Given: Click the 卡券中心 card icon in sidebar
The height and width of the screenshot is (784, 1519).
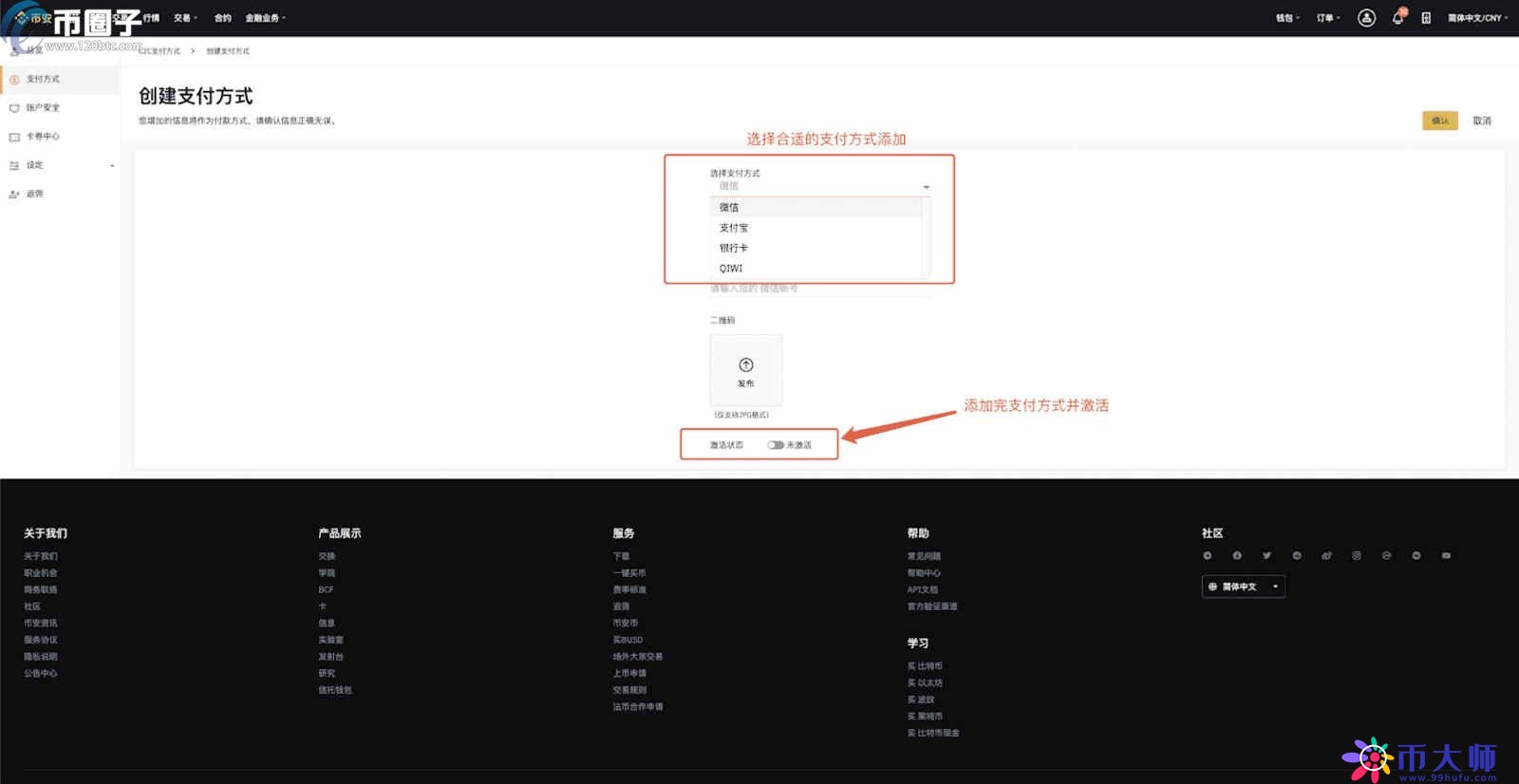Looking at the screenshot, I should [x=14, y=137].
